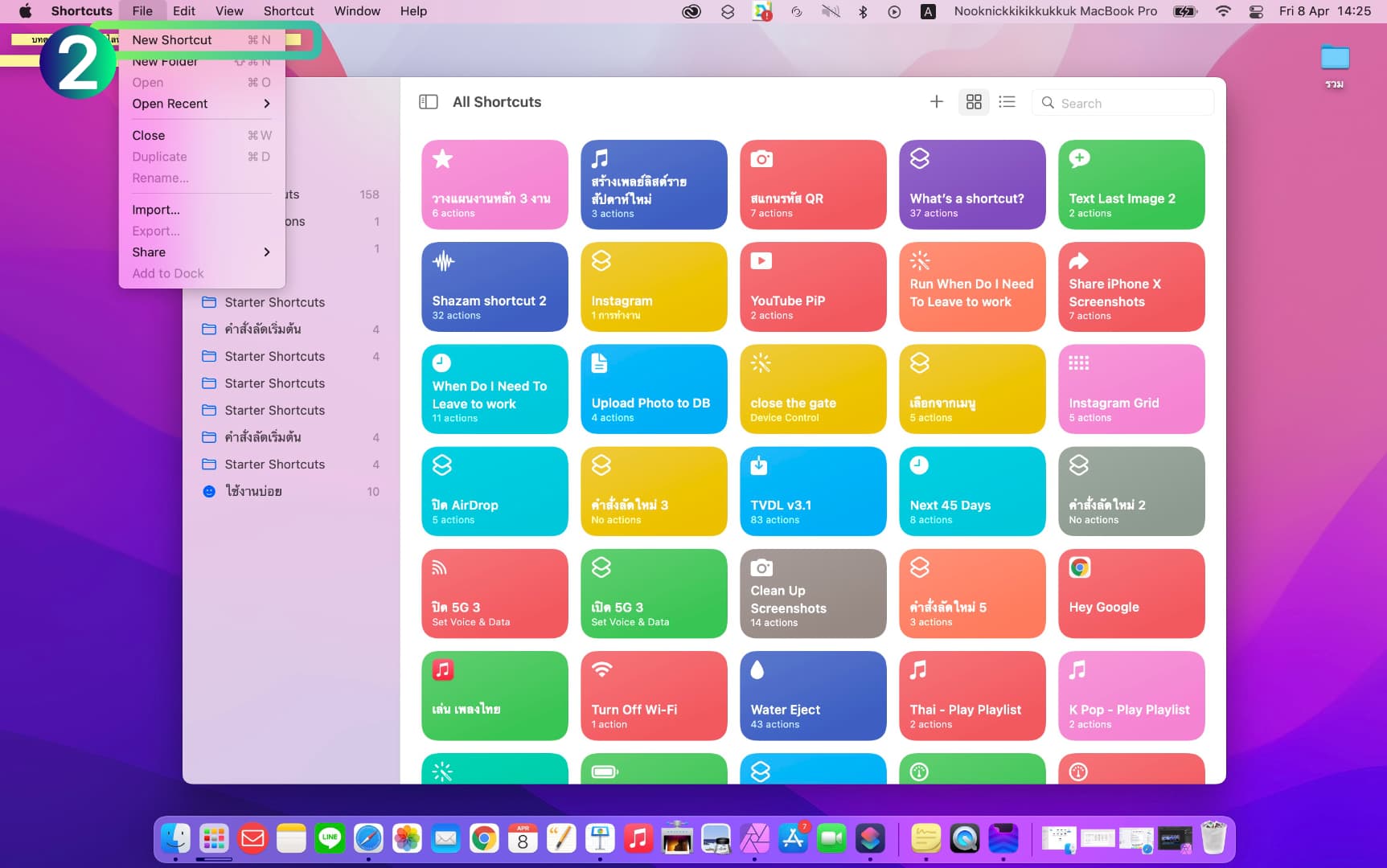
Task: Switch to grid view
Action: coord(974,102)
